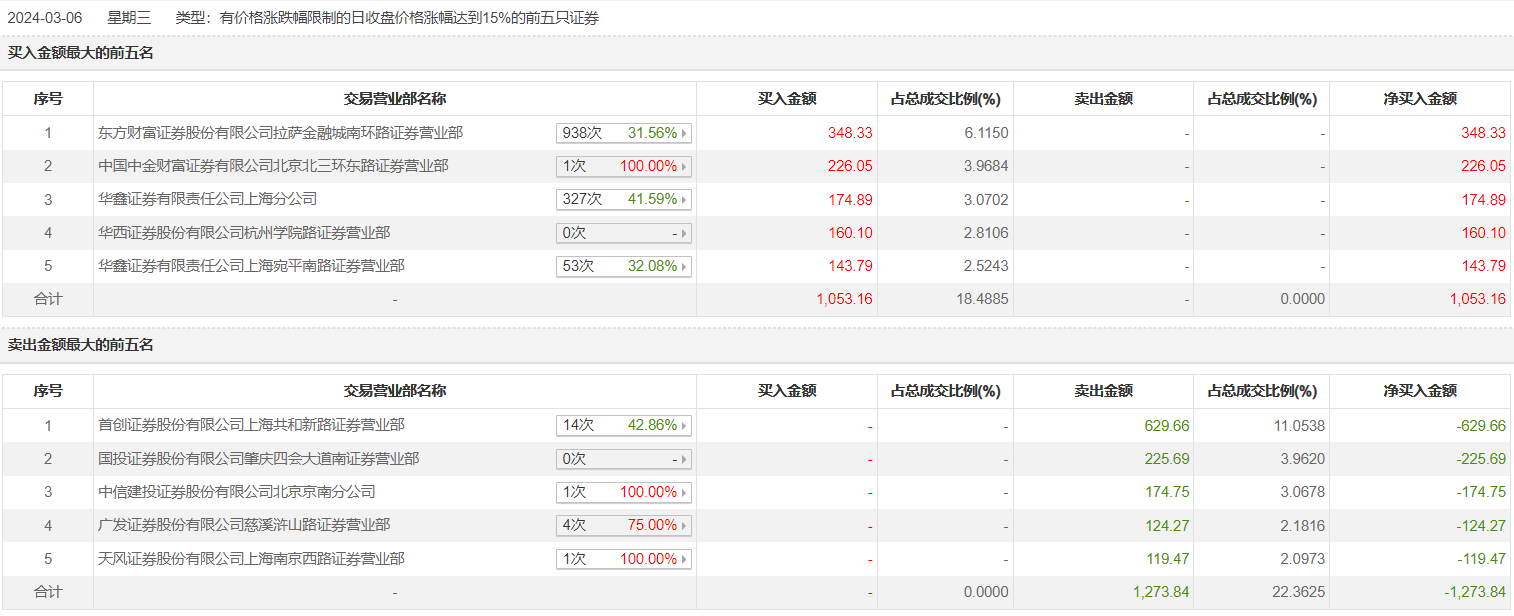This screenshot has height=616, width=1514.
Task: Click the 卖出金额最大的前五名 section header
Action: coord(81,345)
